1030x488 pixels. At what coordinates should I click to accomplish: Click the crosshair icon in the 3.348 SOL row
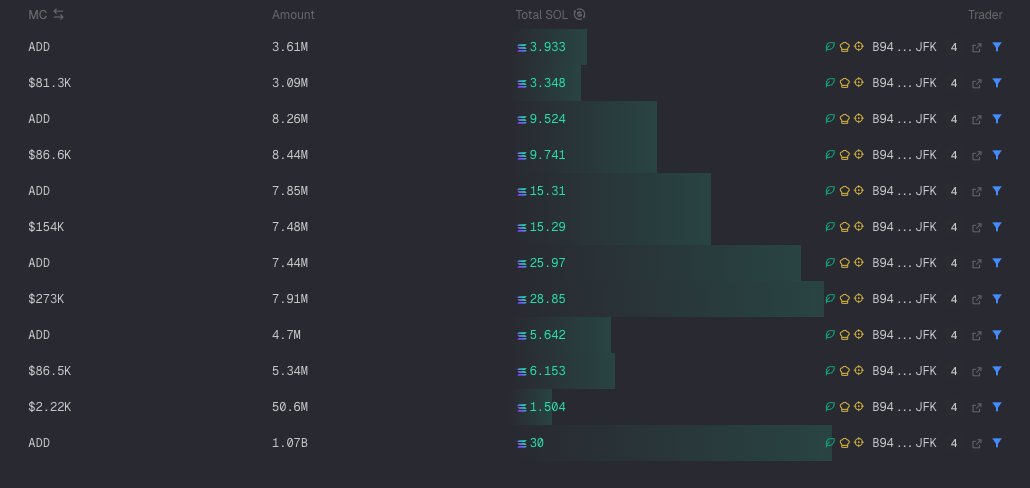(859, 83)
